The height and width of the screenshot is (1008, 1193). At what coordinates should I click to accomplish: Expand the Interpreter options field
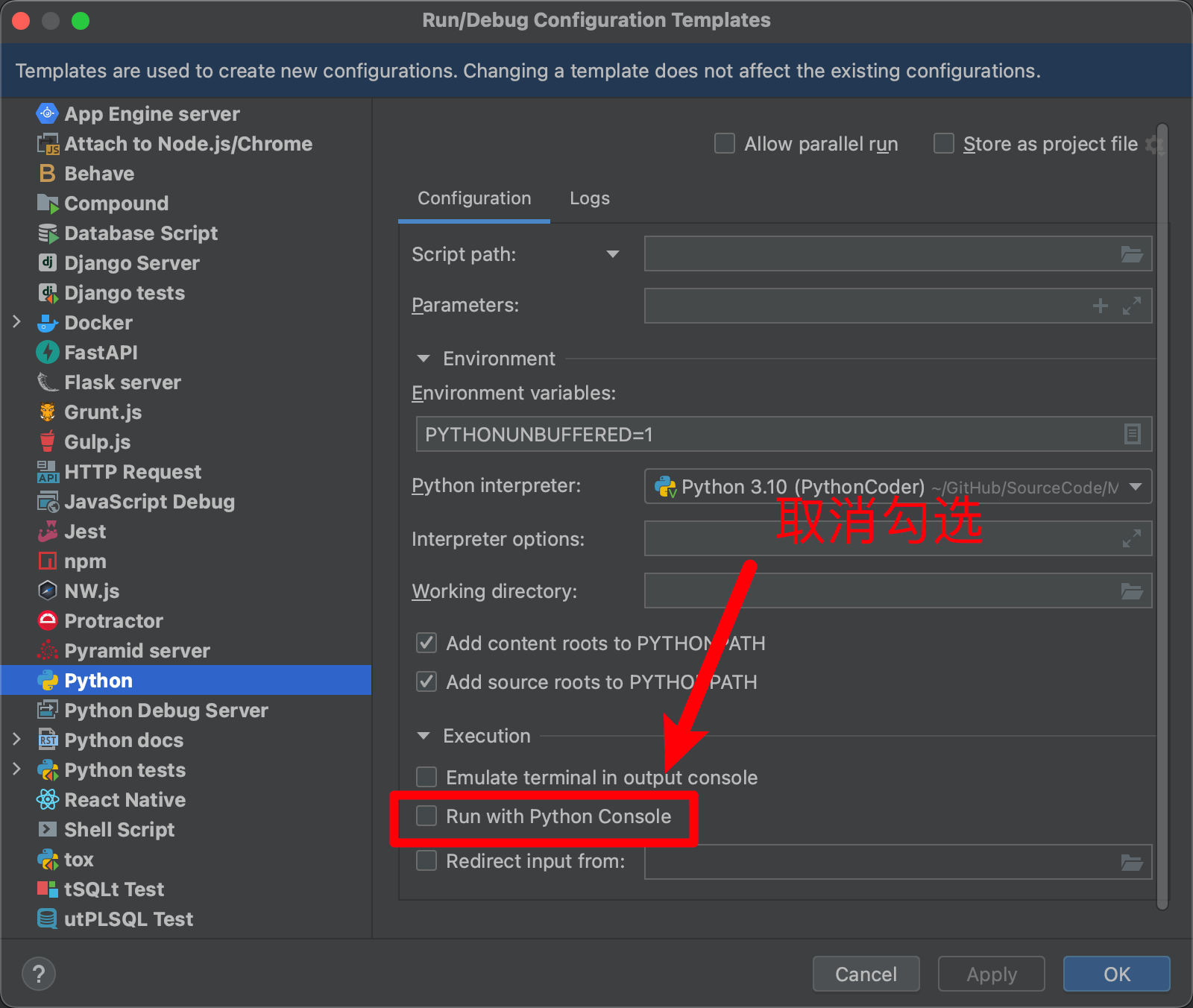pos(1132,538)
